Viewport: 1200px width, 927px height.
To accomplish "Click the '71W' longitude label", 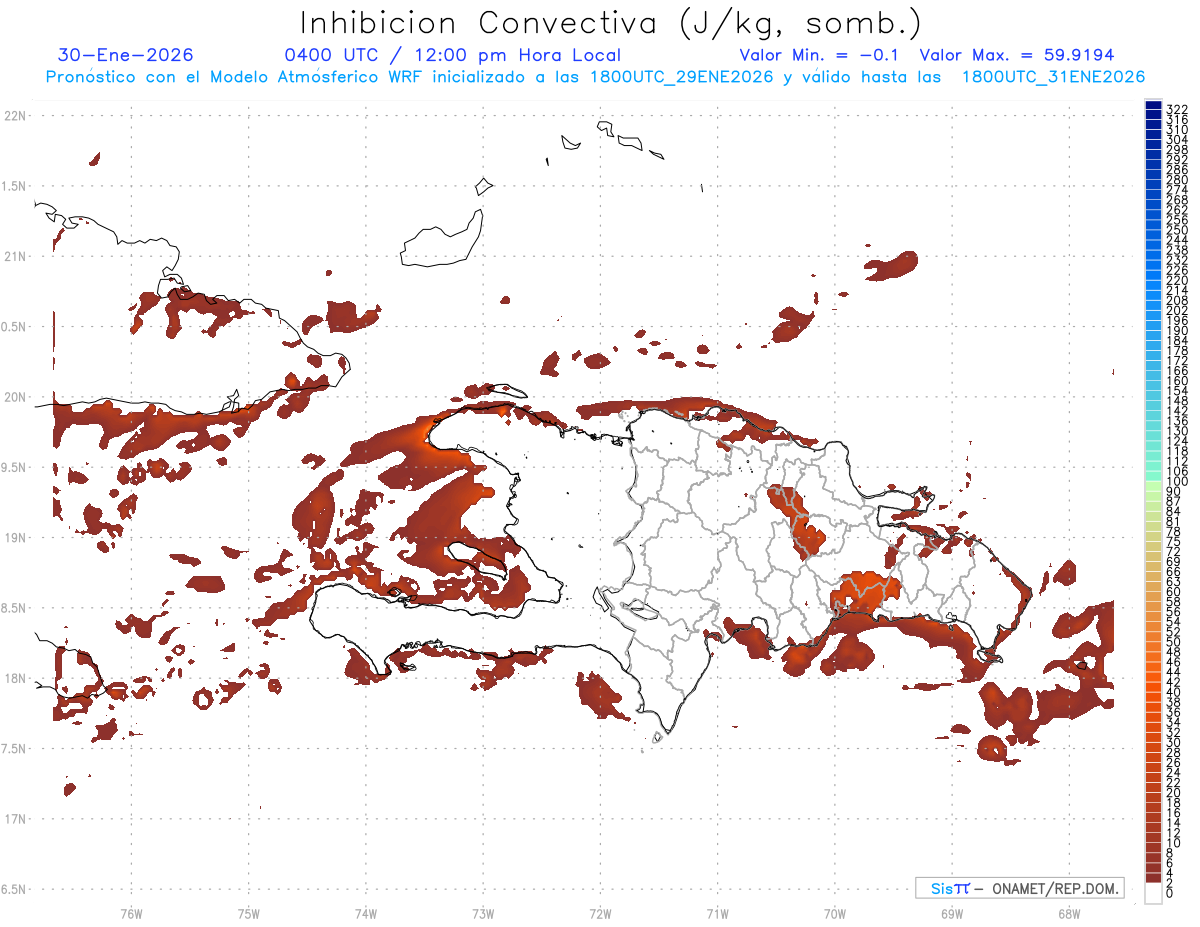I will [x=717, y=913].
